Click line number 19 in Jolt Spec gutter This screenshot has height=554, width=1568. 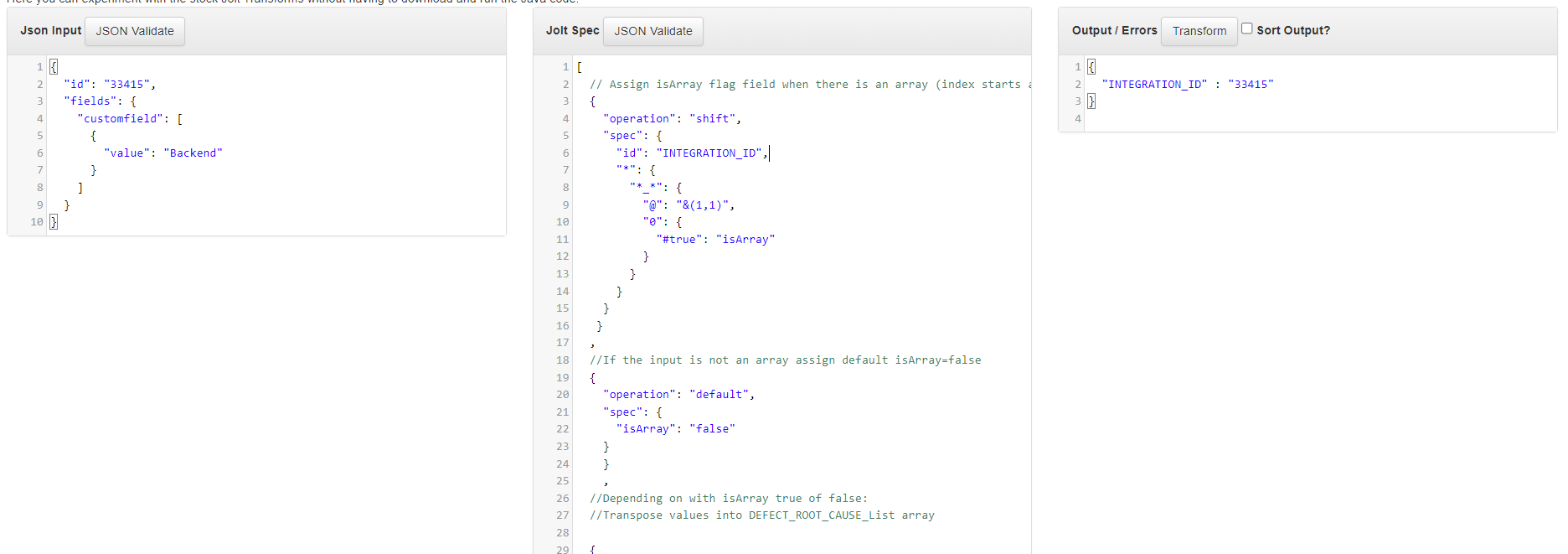click(562, 378)
